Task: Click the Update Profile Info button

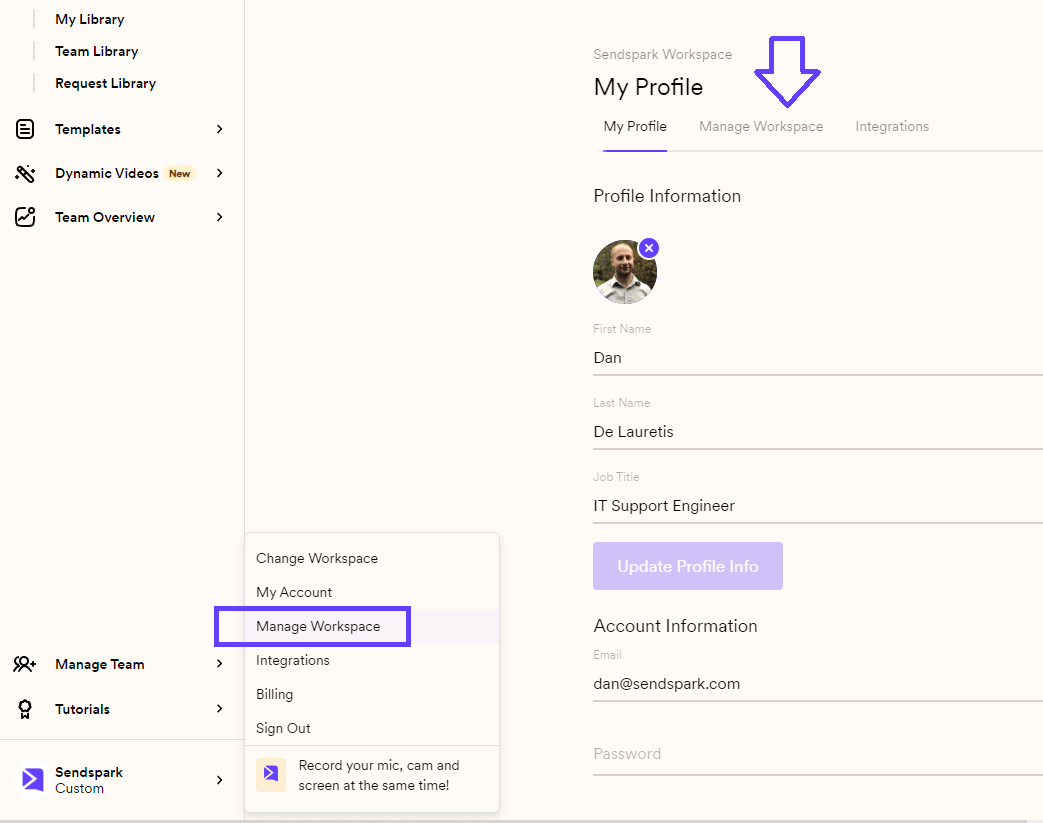Action: [688, 566]
